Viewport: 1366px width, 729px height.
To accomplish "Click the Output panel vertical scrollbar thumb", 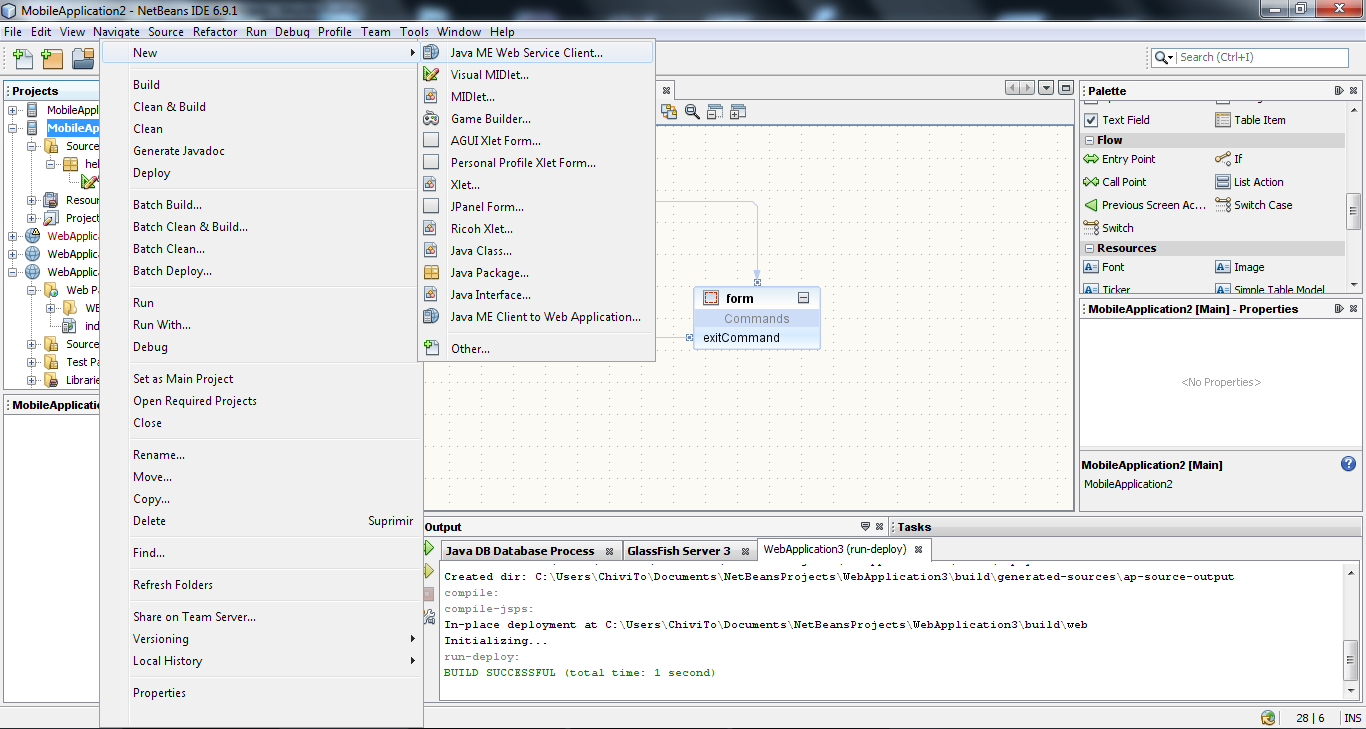I will 1351,660.
